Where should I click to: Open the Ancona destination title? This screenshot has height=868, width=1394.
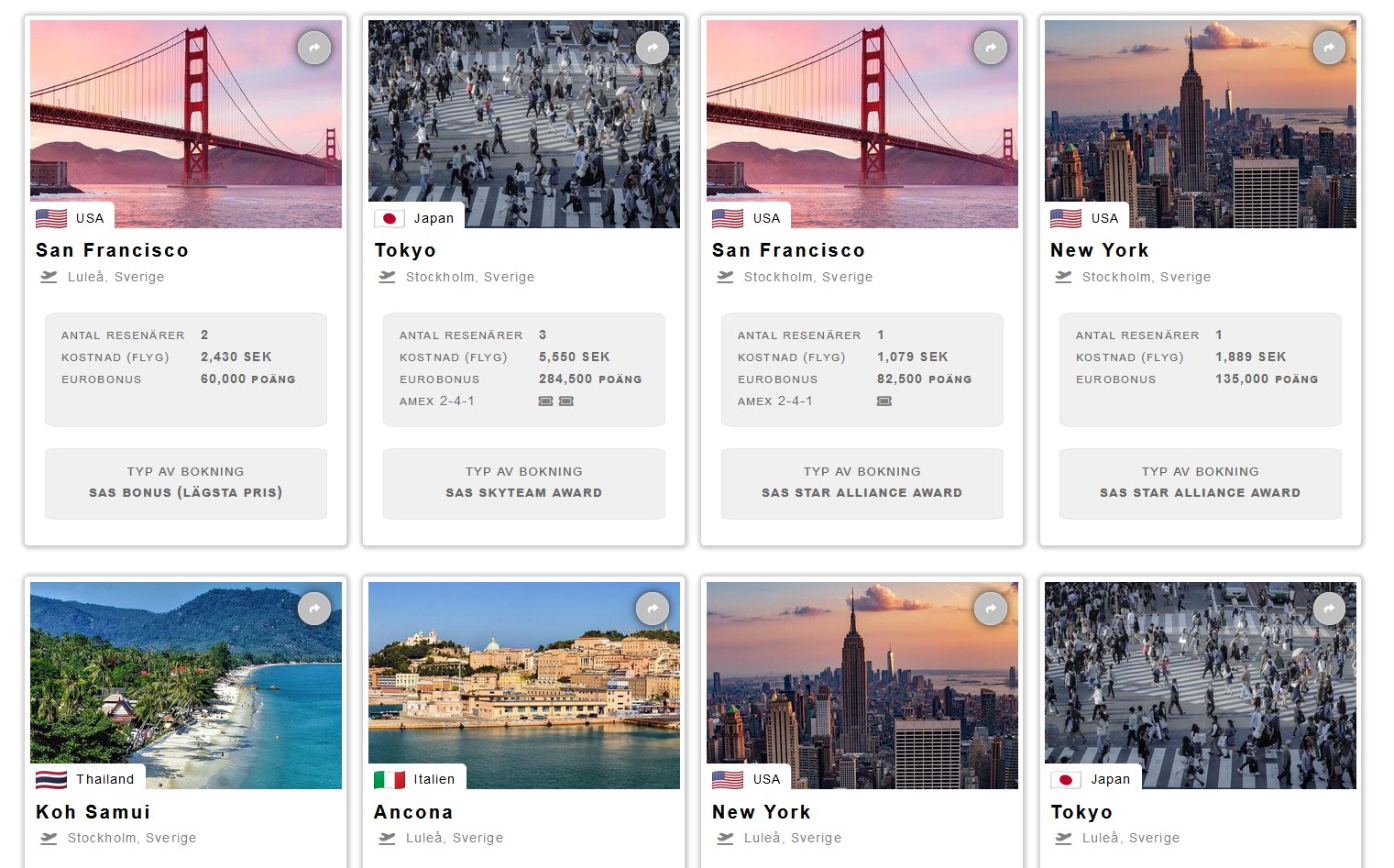413,812
